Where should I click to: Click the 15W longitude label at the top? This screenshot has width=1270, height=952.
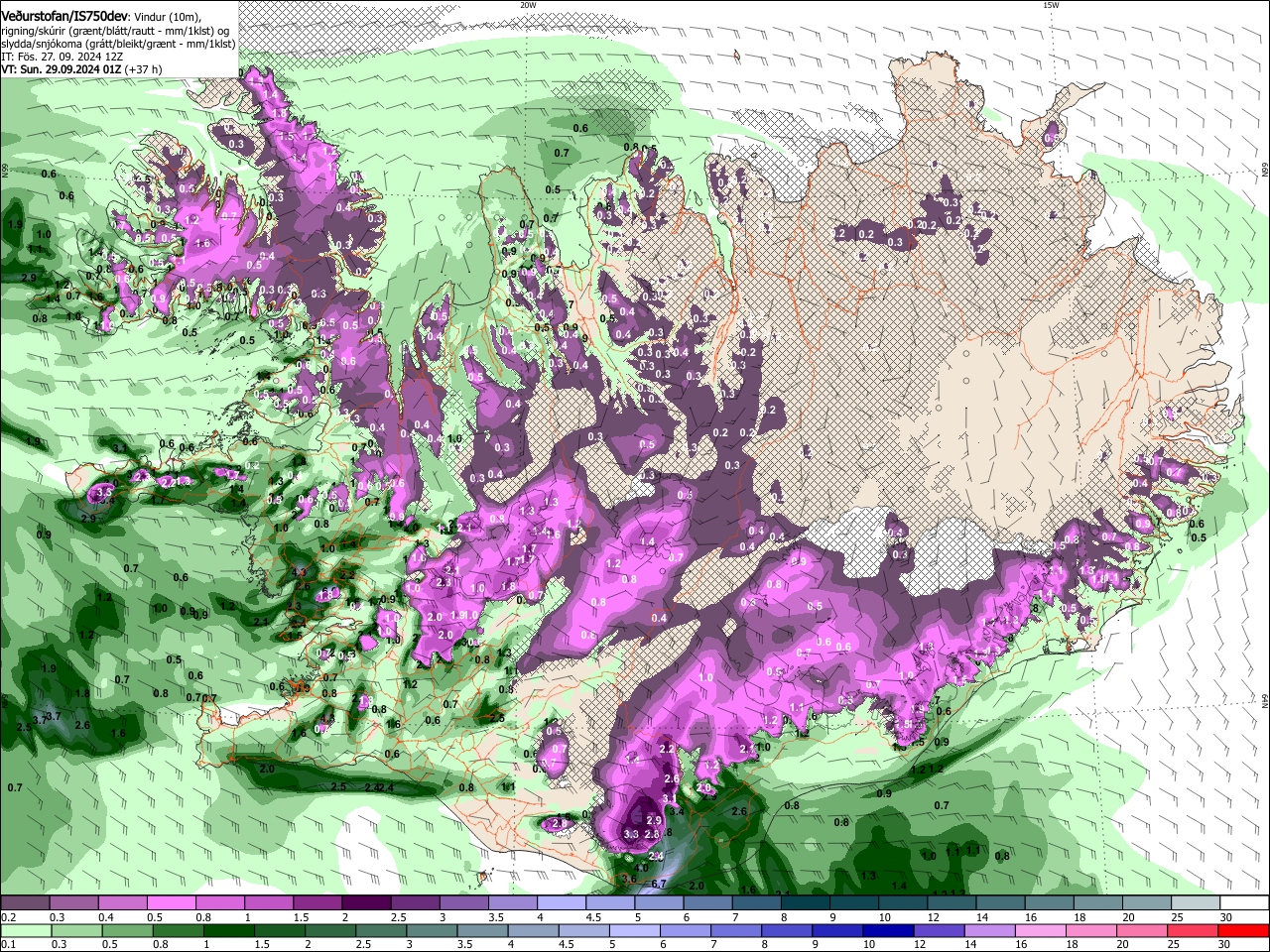1051,5
